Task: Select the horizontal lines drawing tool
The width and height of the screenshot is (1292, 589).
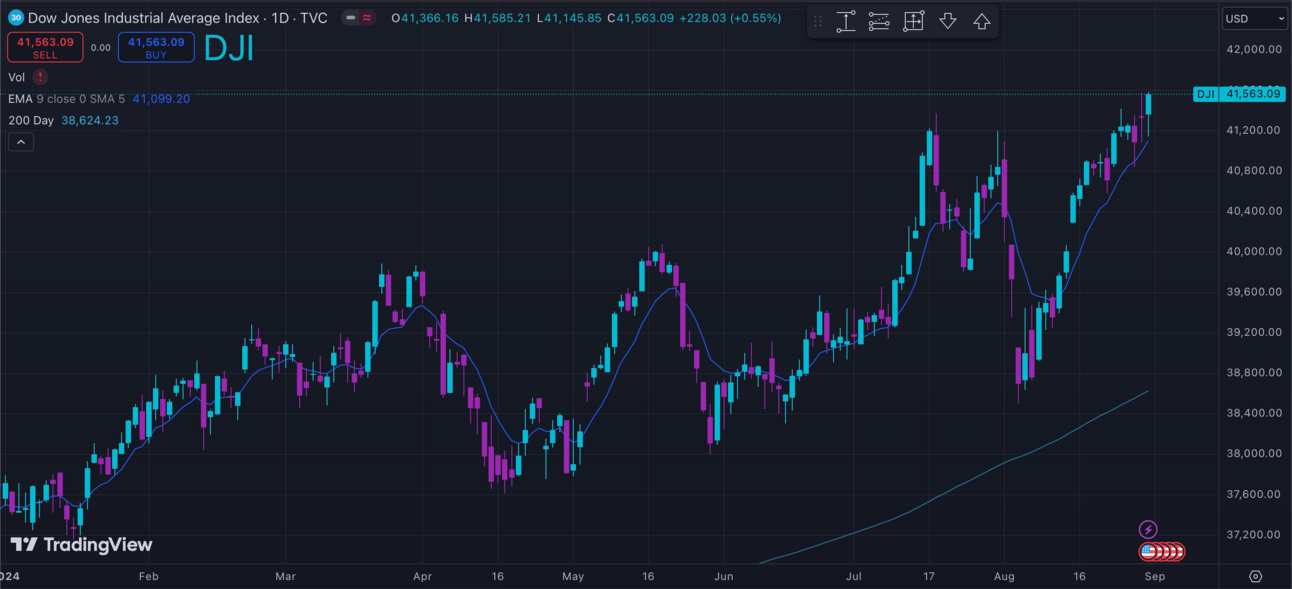Action: (x=879, y=21)
